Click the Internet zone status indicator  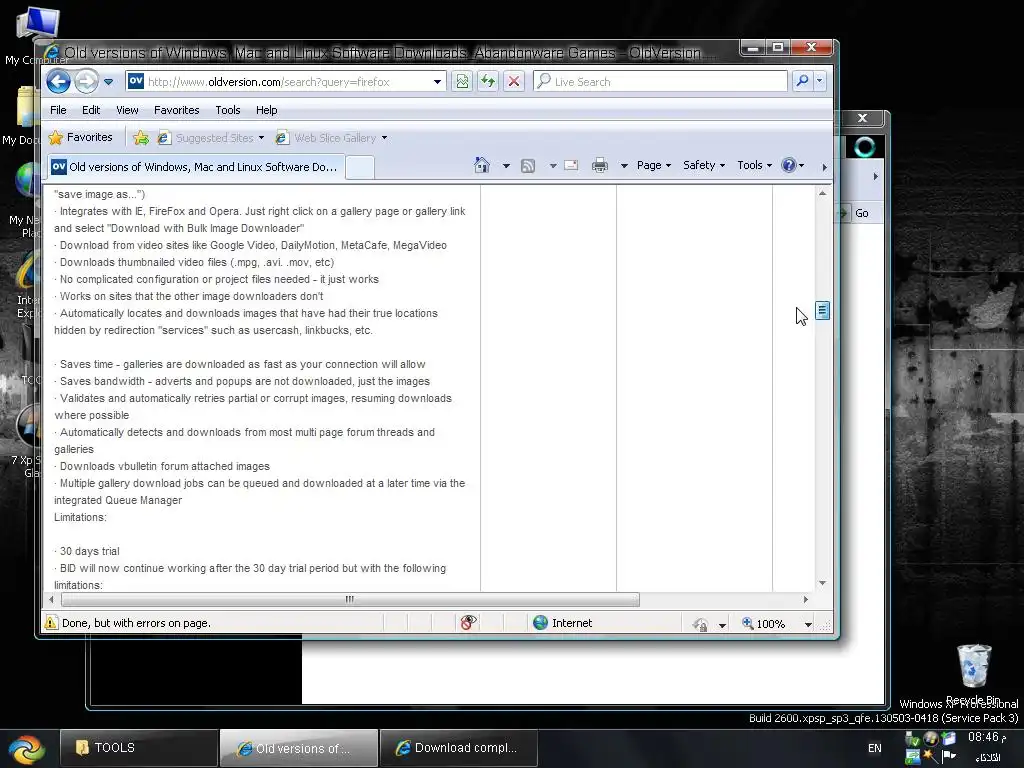point(563,623)
